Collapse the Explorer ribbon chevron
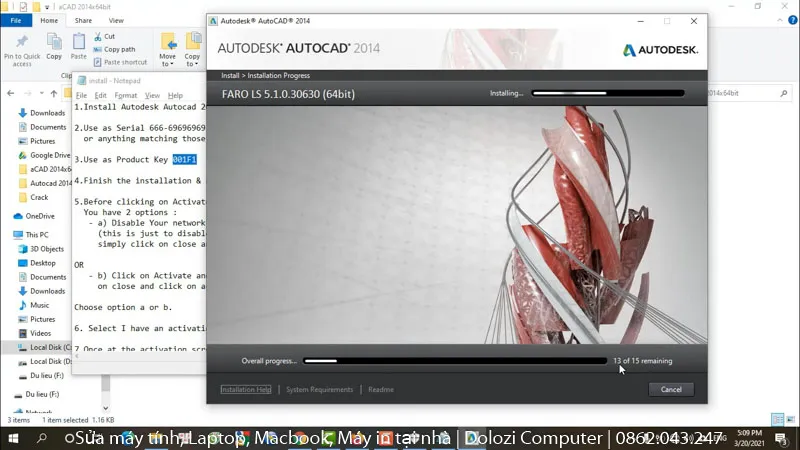Image resolution: width=800 pixels, height=450 pixels. click(780, 20)
